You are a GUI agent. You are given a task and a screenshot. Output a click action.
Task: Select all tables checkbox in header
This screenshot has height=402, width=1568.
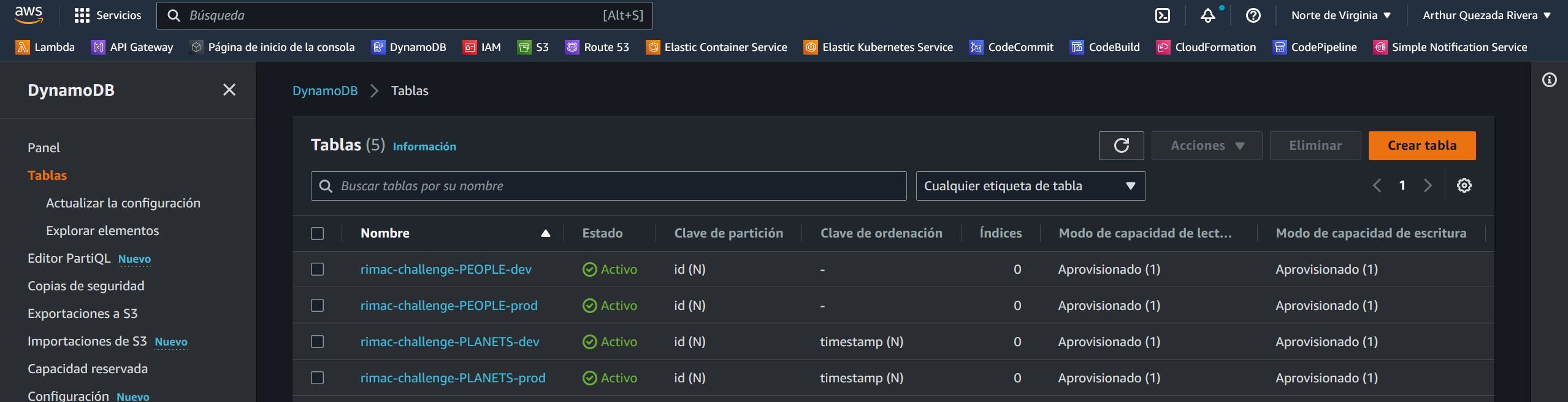[317, 233]
